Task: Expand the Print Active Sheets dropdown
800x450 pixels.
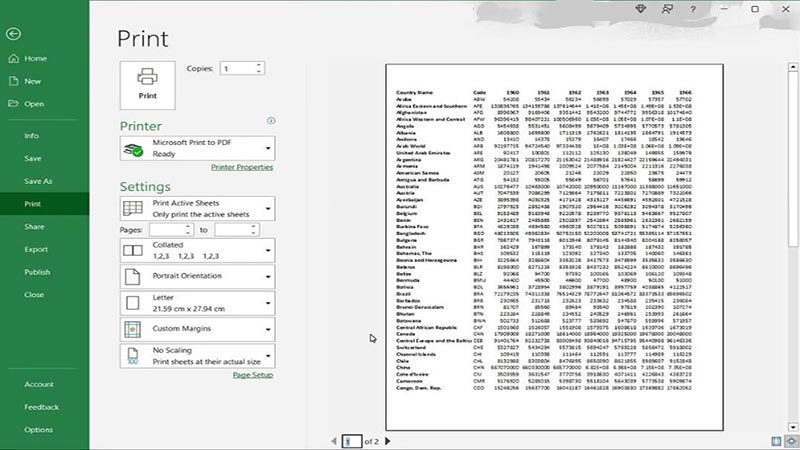Action: pos(197,209)
